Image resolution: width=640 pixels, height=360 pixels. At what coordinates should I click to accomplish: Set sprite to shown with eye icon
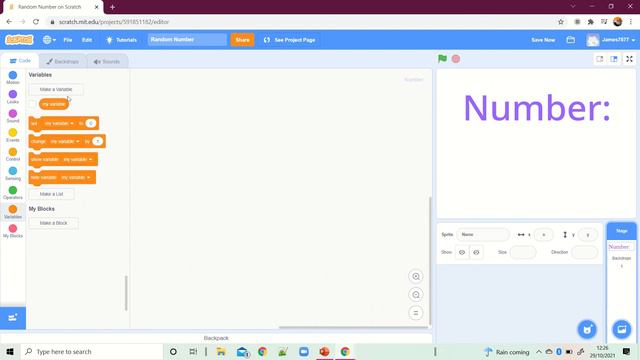coord(462,252)
